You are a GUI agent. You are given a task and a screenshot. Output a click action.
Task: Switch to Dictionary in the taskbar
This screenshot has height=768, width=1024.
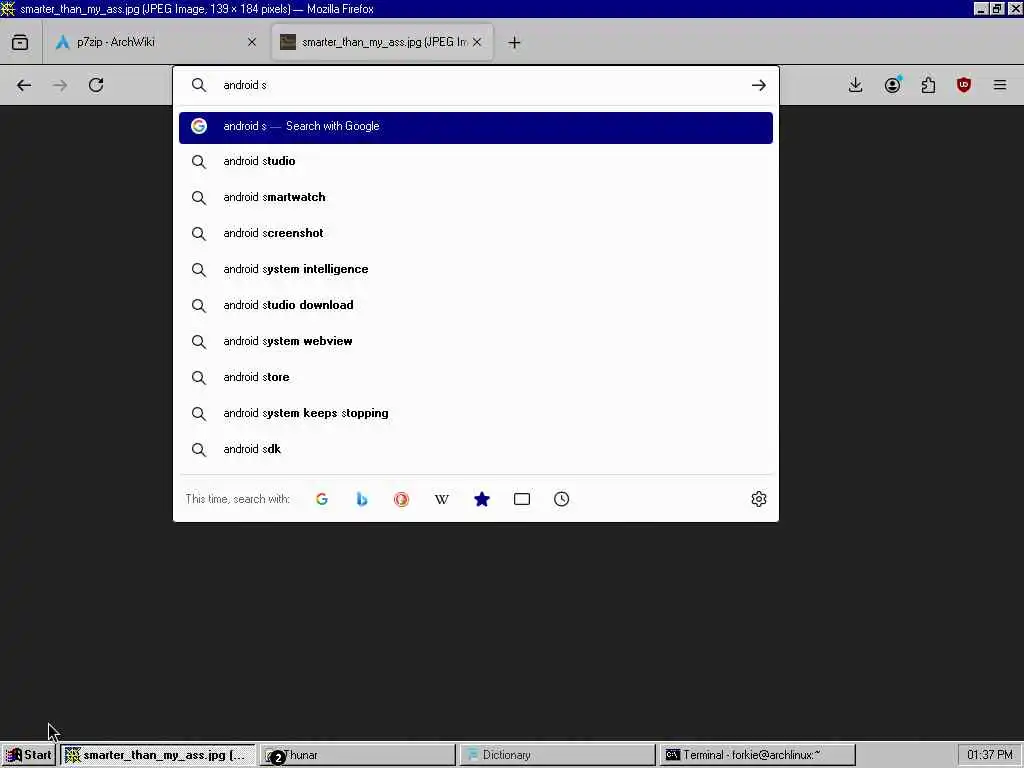pyautogui.click(x=557, y=755)
